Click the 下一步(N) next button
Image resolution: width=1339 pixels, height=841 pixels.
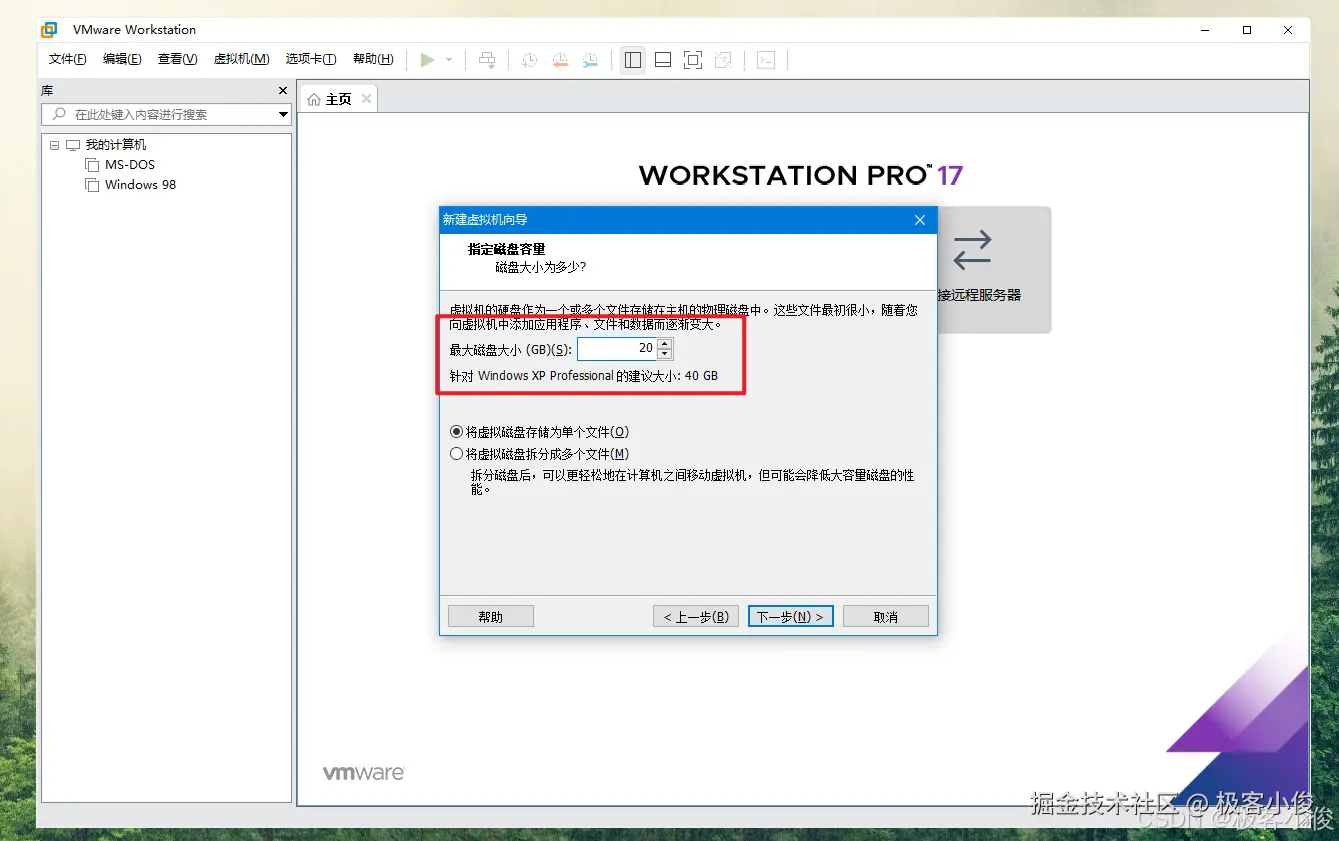790,617
